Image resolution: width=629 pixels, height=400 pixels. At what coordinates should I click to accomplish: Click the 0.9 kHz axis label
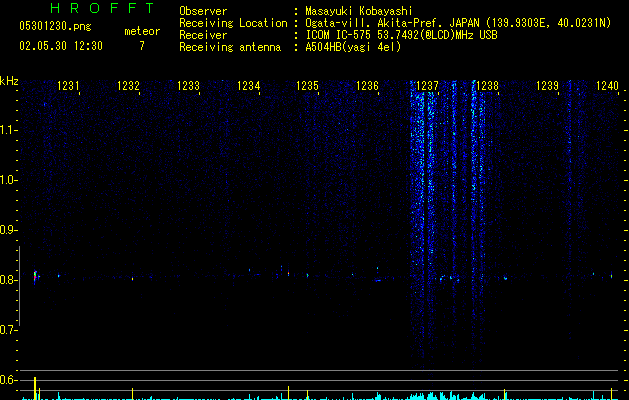8,230
